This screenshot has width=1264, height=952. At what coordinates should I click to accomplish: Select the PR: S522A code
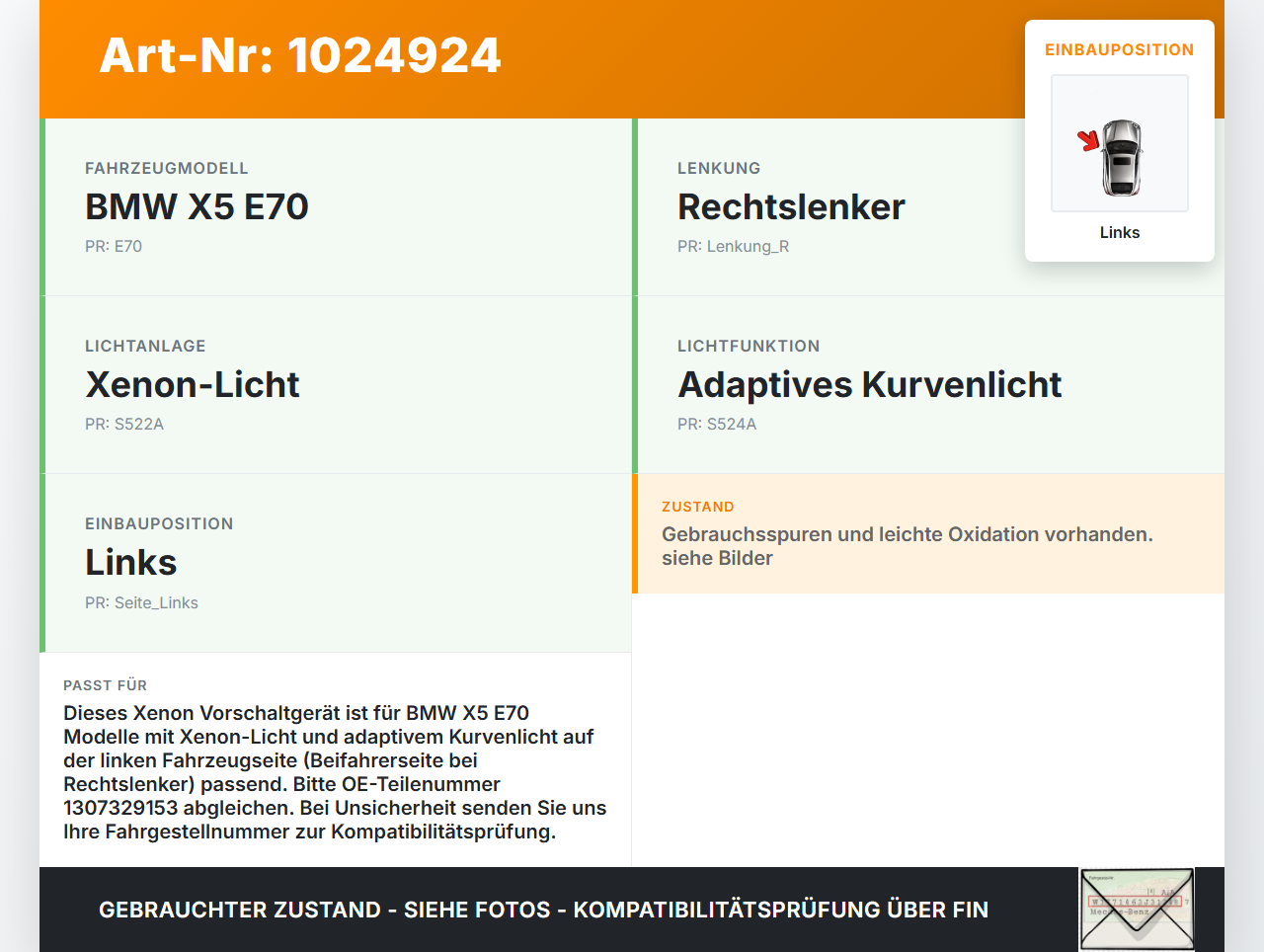pyautogui.click(x=124, y=424)
